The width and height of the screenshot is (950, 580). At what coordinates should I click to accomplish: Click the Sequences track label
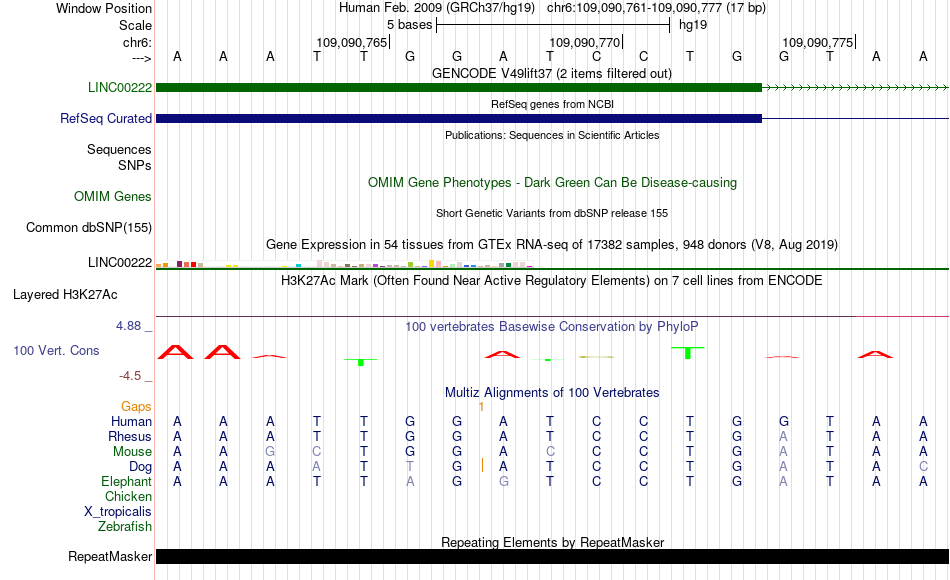pyautogui.click(x=119, y=150)
